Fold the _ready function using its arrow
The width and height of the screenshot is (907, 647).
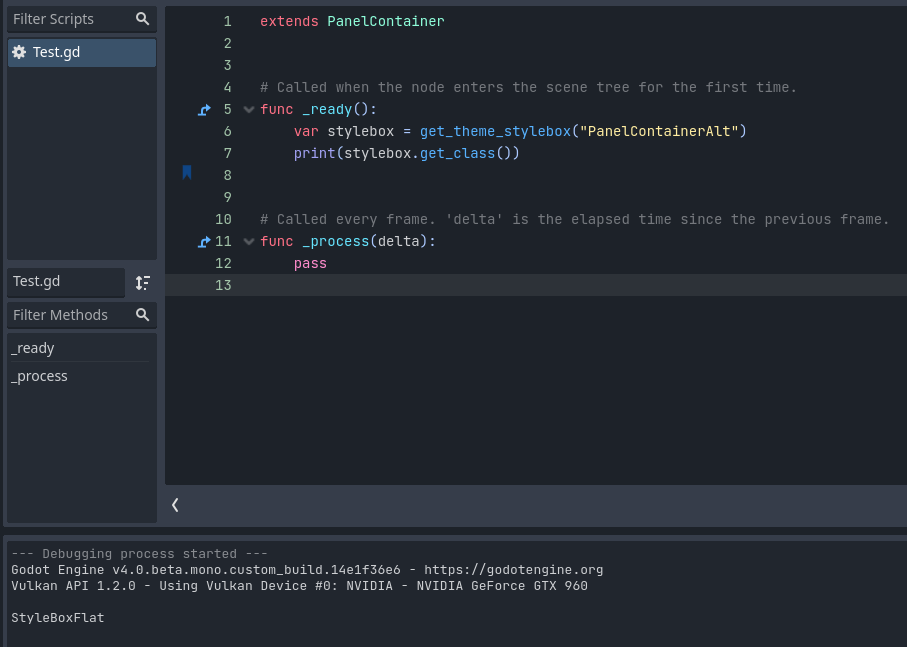point(248,109)
